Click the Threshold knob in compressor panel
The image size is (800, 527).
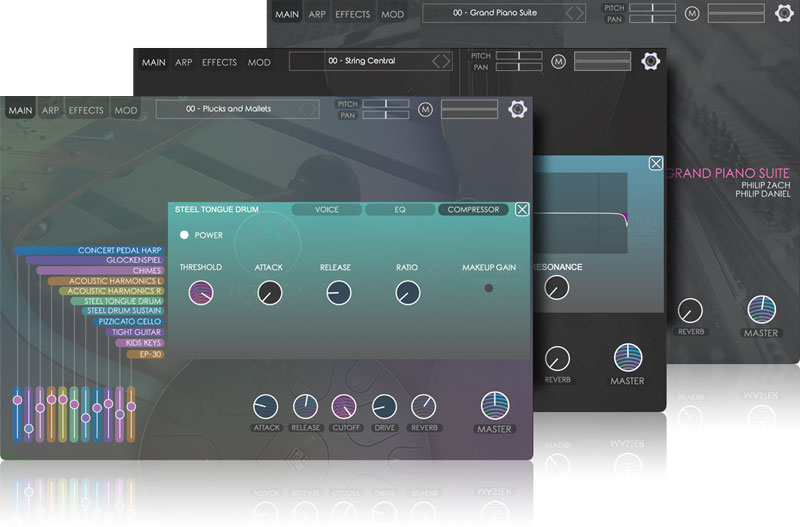(x=201, y=293)
